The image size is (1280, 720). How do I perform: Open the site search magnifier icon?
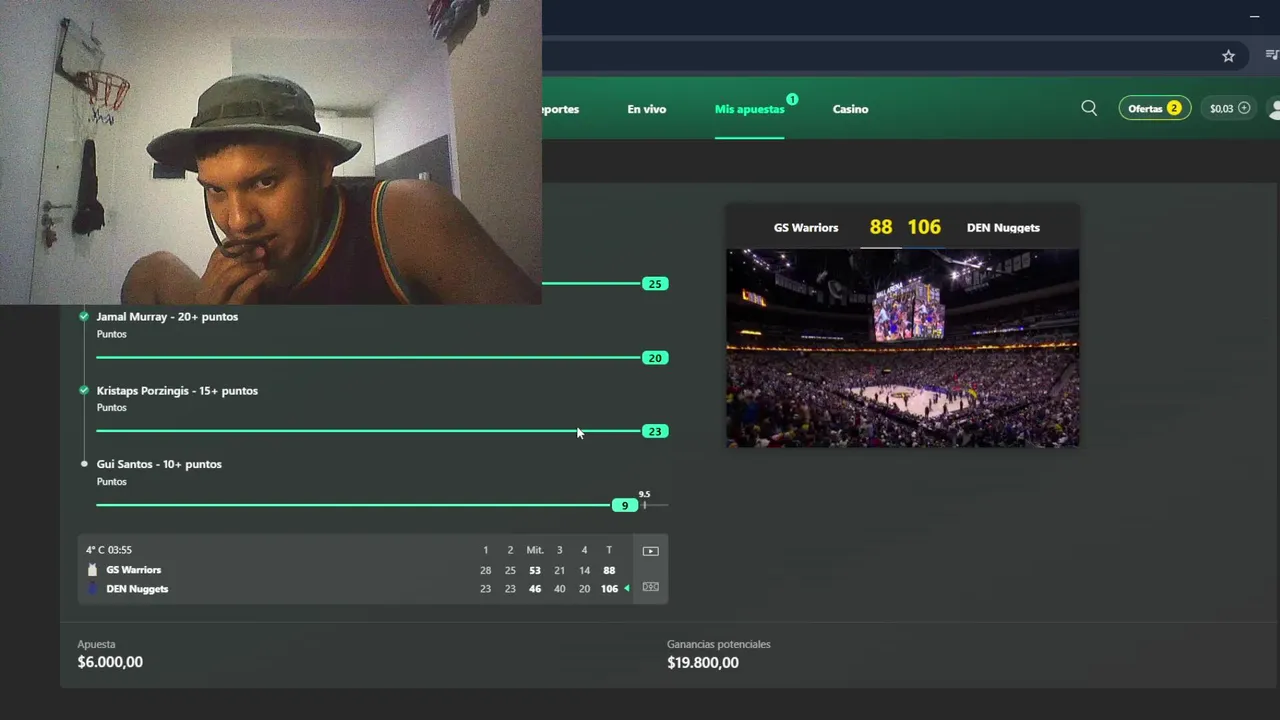[1089, 108]
